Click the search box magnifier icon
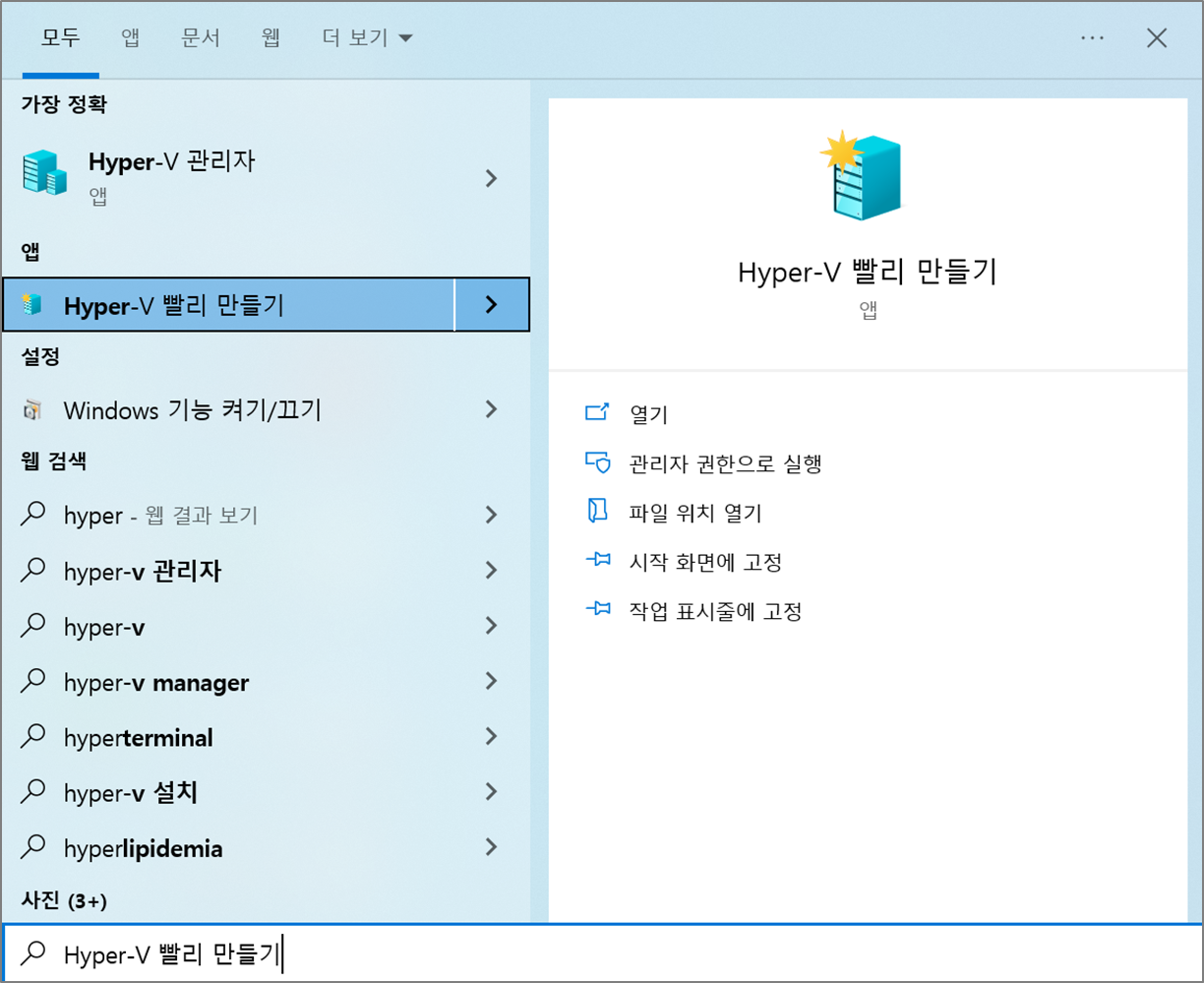1204x983 pixels. click(34, 952)
